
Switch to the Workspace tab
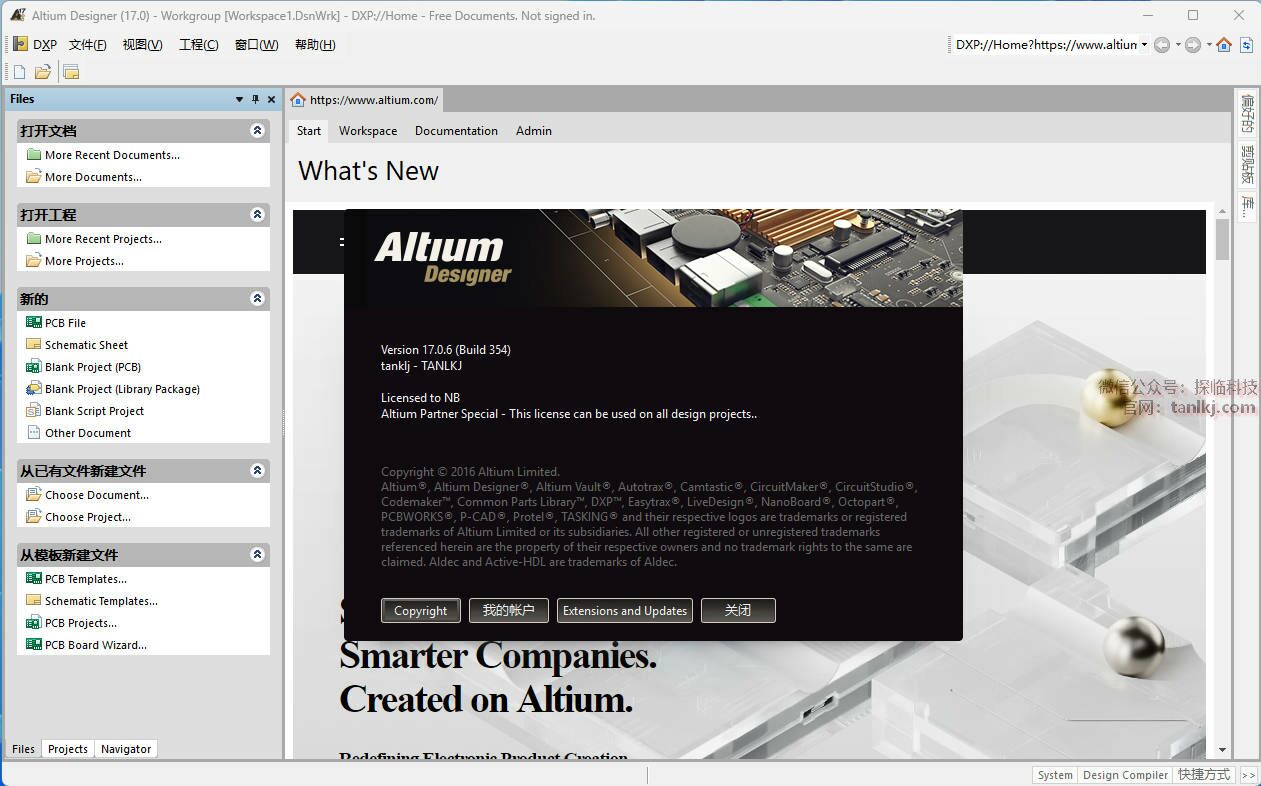coord(368,131)
